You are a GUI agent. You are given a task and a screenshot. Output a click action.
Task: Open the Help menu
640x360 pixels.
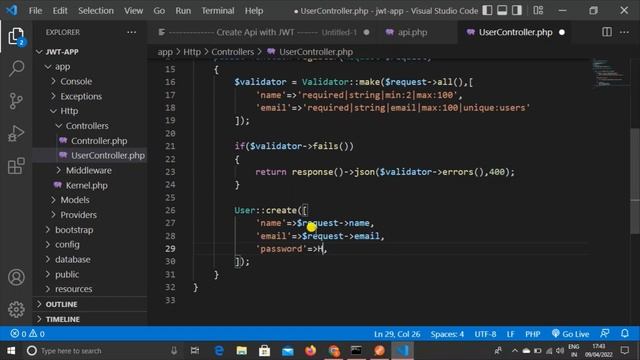tap(254, 11)
